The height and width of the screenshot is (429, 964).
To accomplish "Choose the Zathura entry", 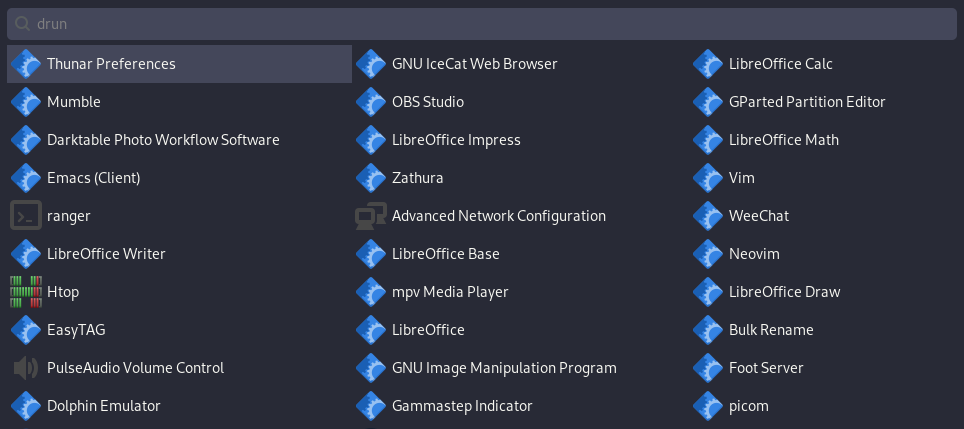I will click(521, 178).
